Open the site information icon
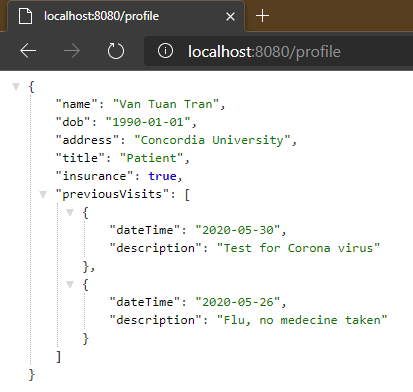413x392 pixels. click(165, 51)
